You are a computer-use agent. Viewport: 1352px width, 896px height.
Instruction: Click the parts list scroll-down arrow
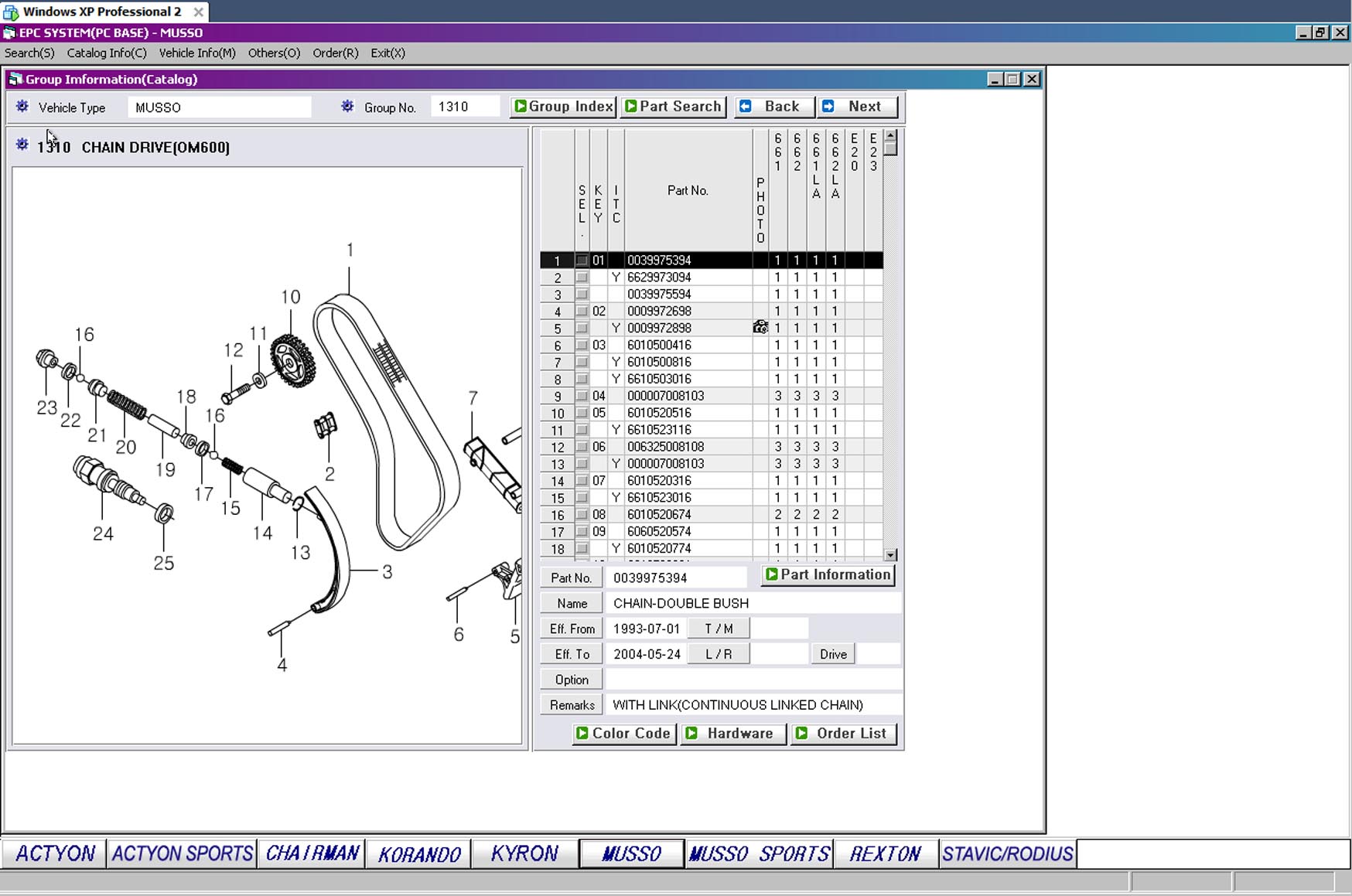890,554
